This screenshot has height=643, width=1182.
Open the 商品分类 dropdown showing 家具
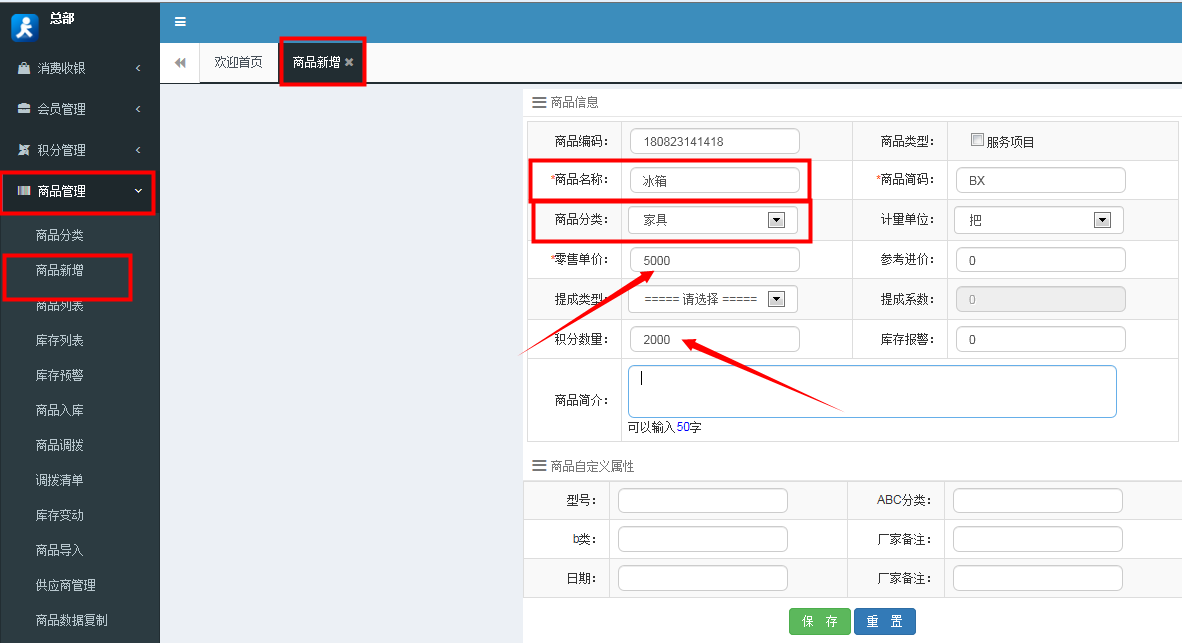(x=777, y=219)
